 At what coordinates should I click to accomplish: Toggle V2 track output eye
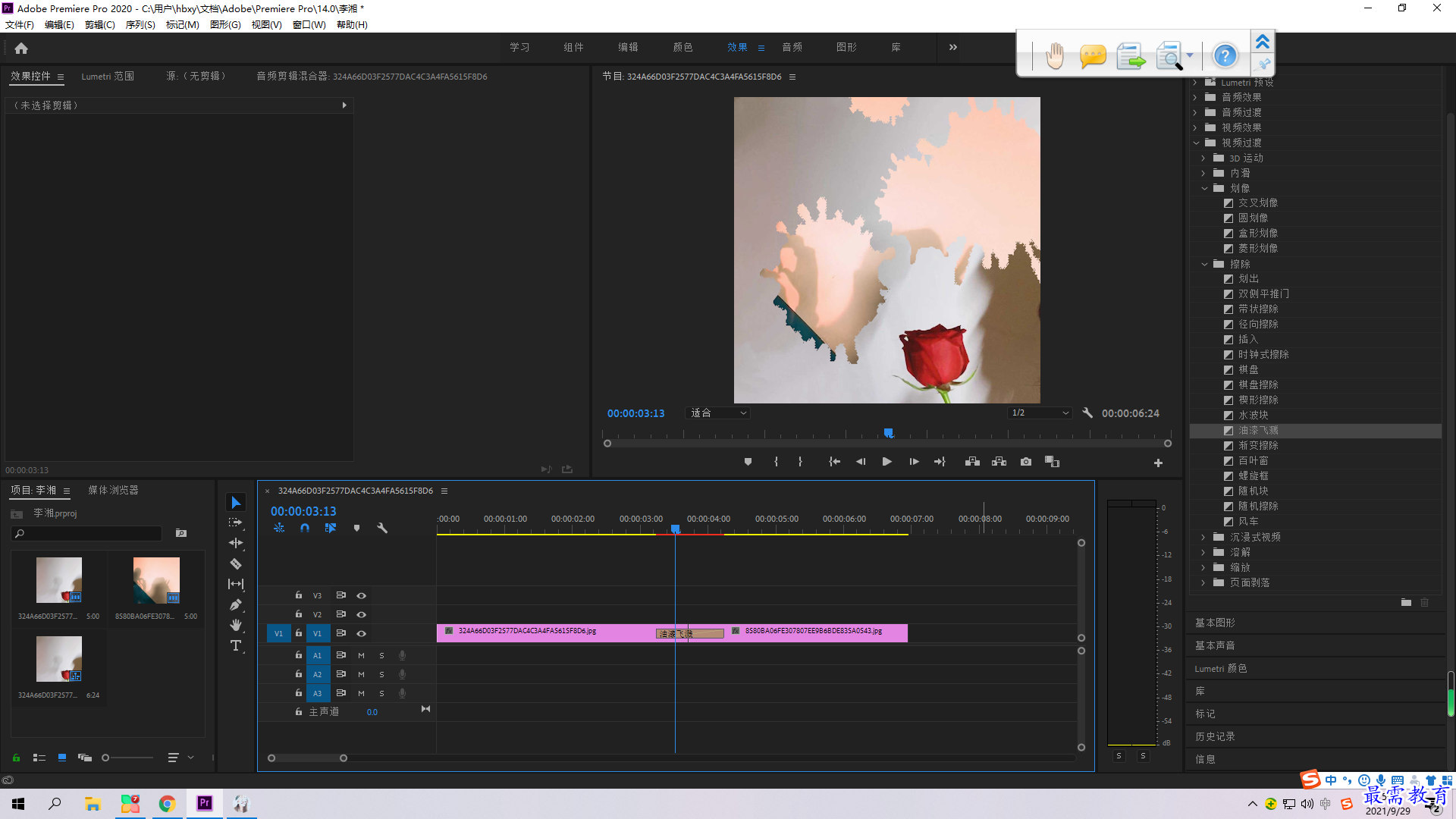coord(362,614)
